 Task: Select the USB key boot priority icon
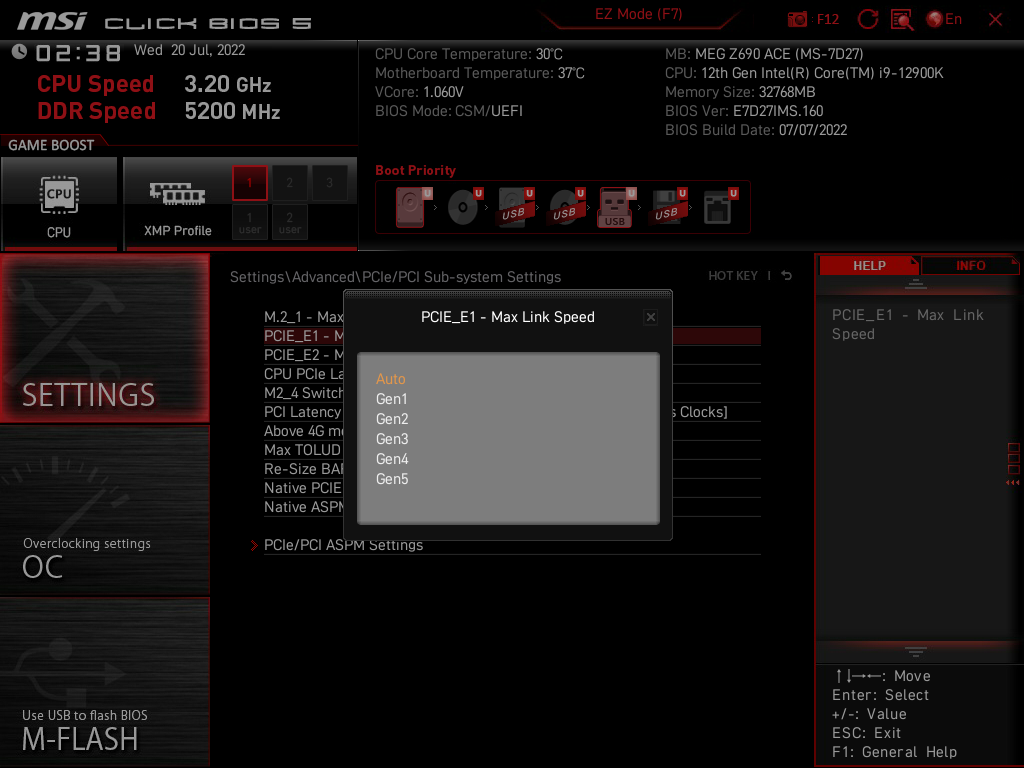click(616, 207)
